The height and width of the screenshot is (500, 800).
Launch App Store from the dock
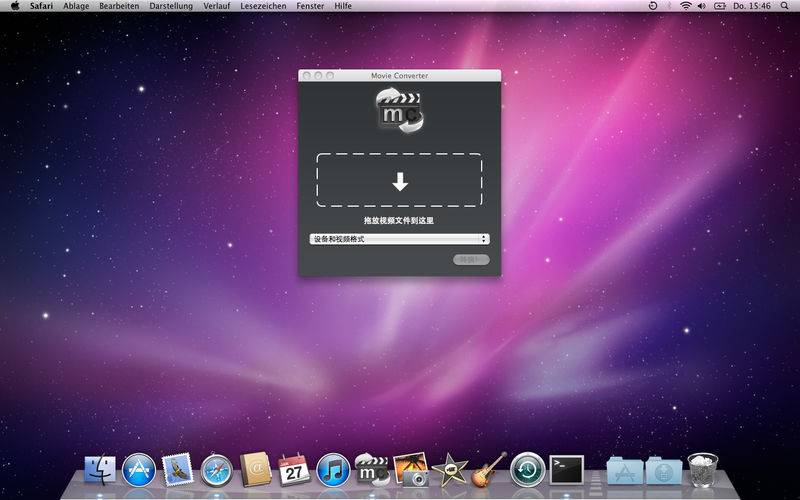pyautogui.click(x=139, y=470)
